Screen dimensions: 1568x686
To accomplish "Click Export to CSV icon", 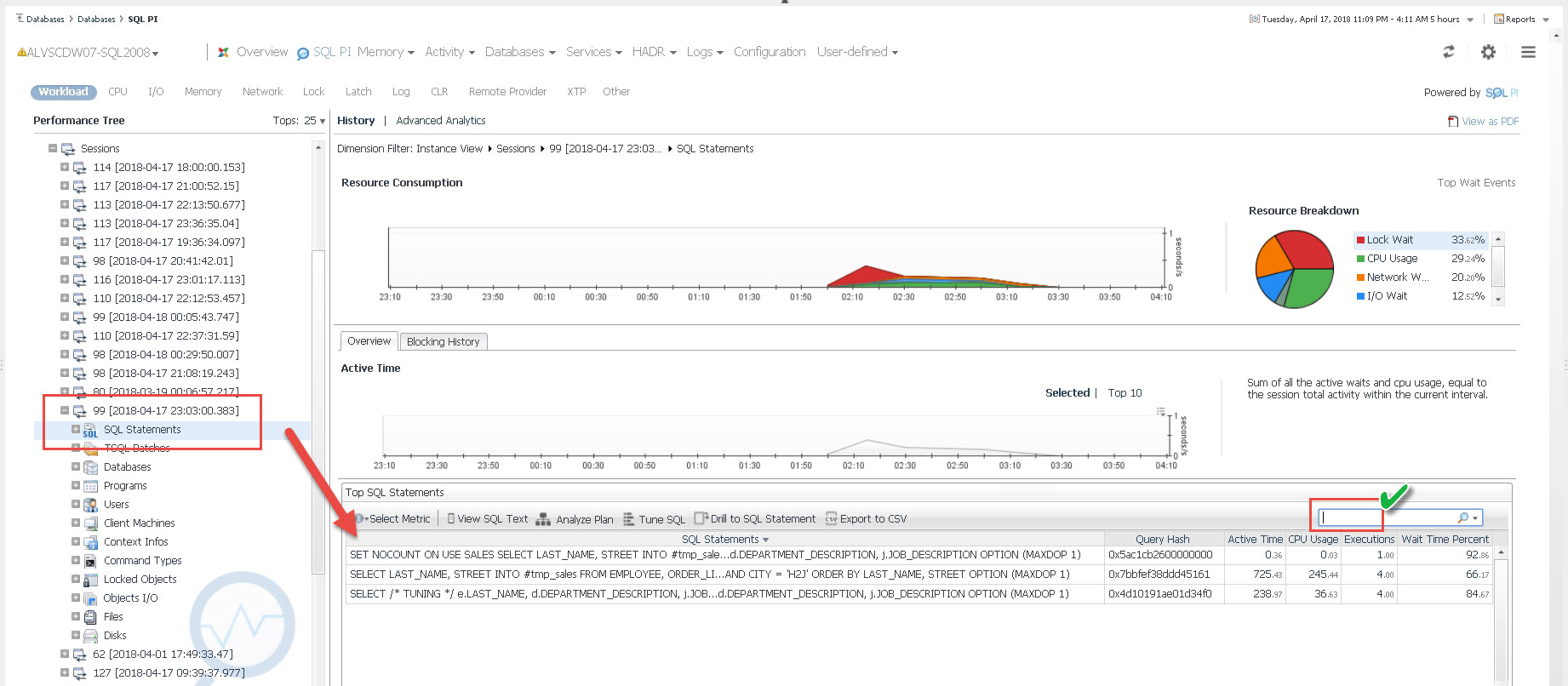I will 832,519.
